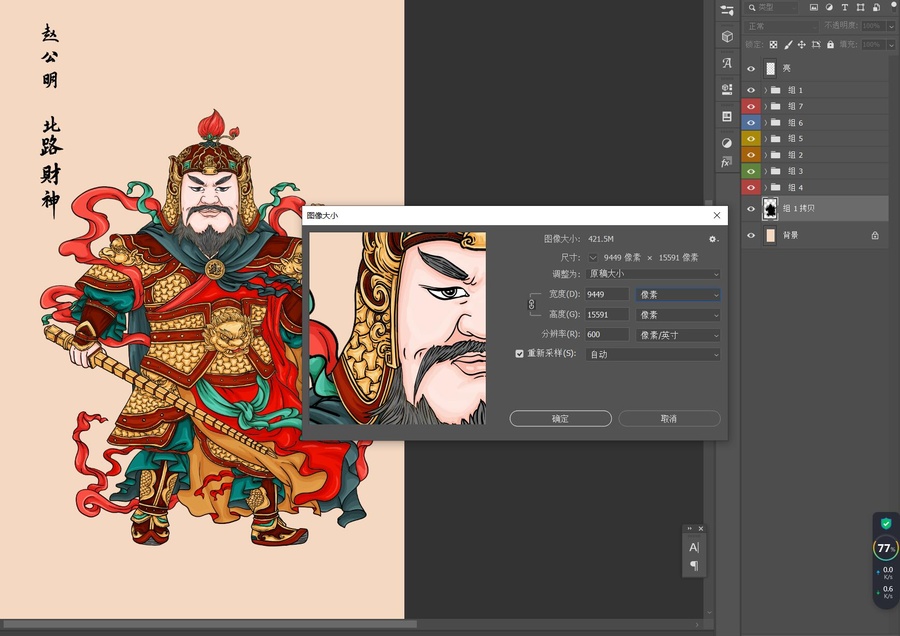900x636 pixels.
Task: Open the height unit 像素 dropdown
Action: click(x=678, y=315)
